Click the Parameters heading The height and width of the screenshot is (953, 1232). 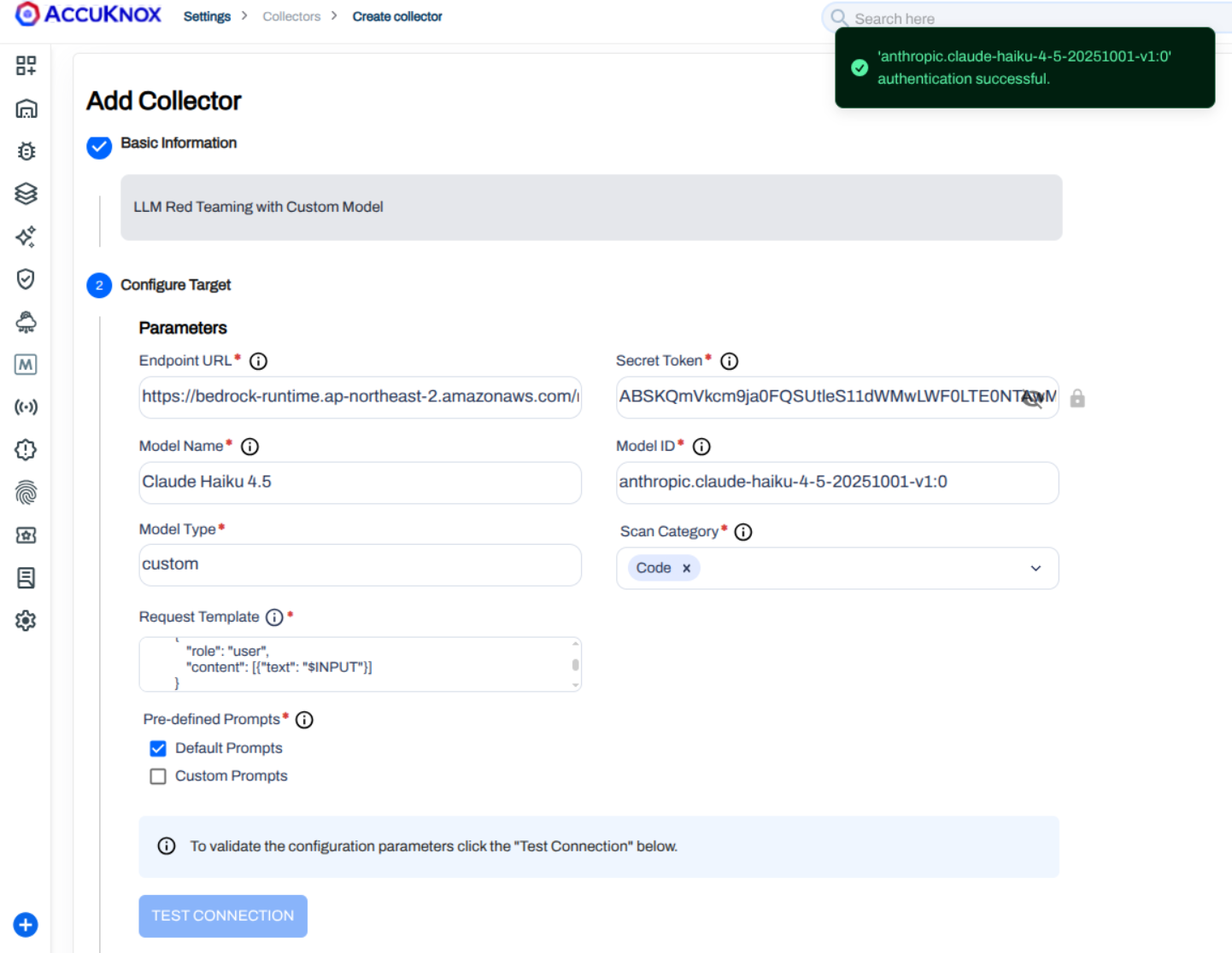(x=183, y=328)
